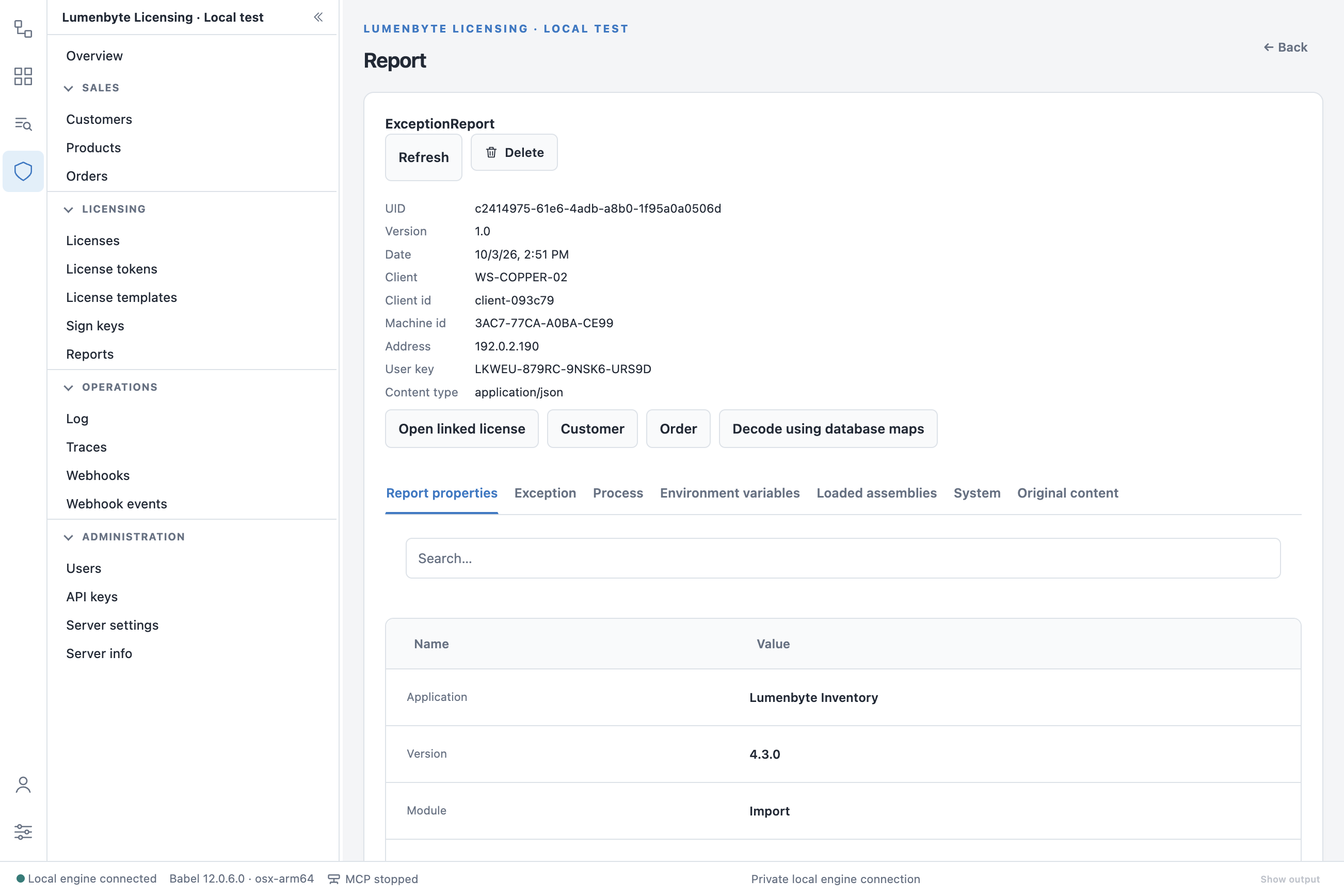This screenshot has width=1344, height=896.
Task: Open Webhook events in the sidebar
Action: coord(117,504)
